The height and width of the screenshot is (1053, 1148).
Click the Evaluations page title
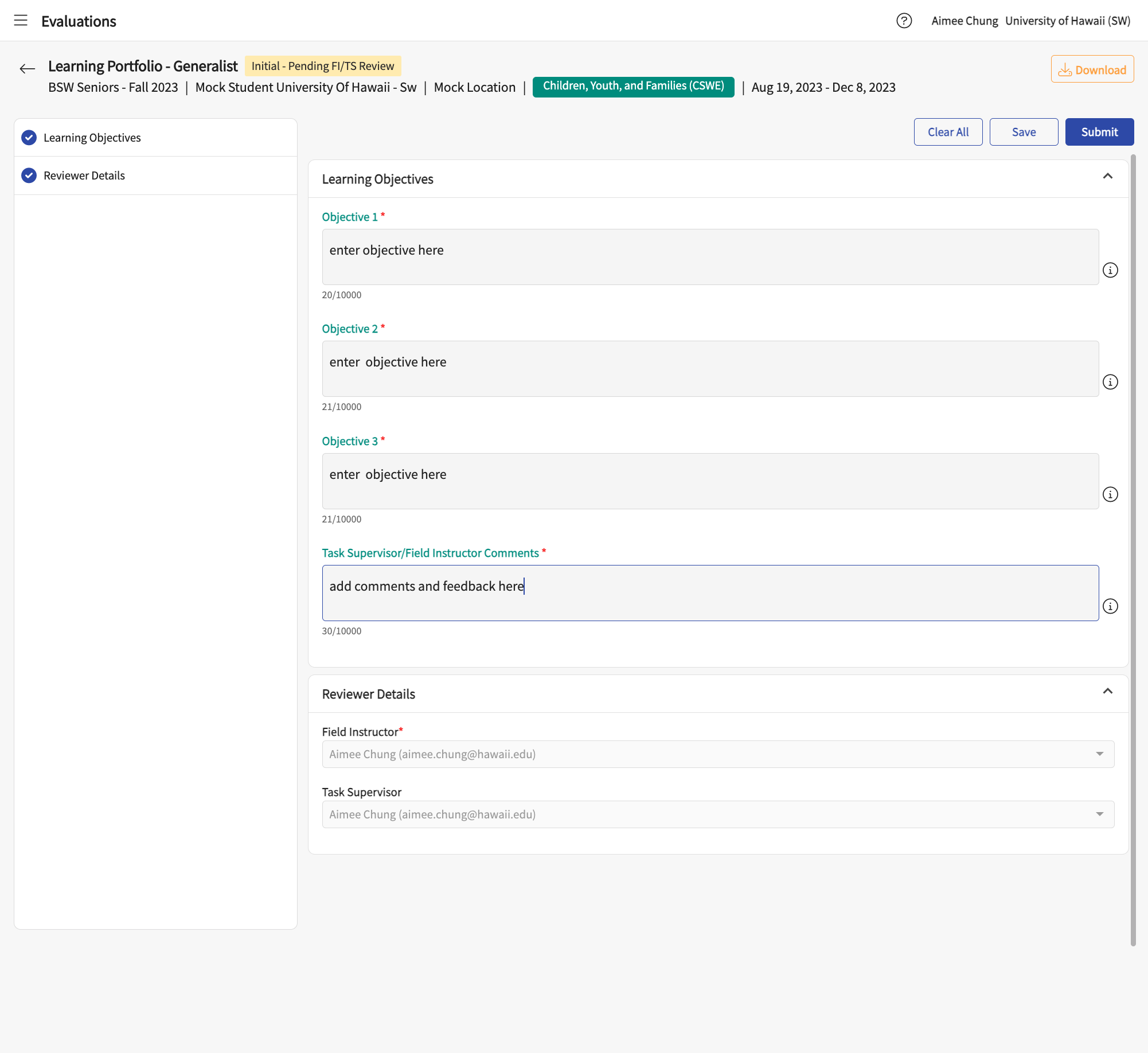(x=79, y=21)
